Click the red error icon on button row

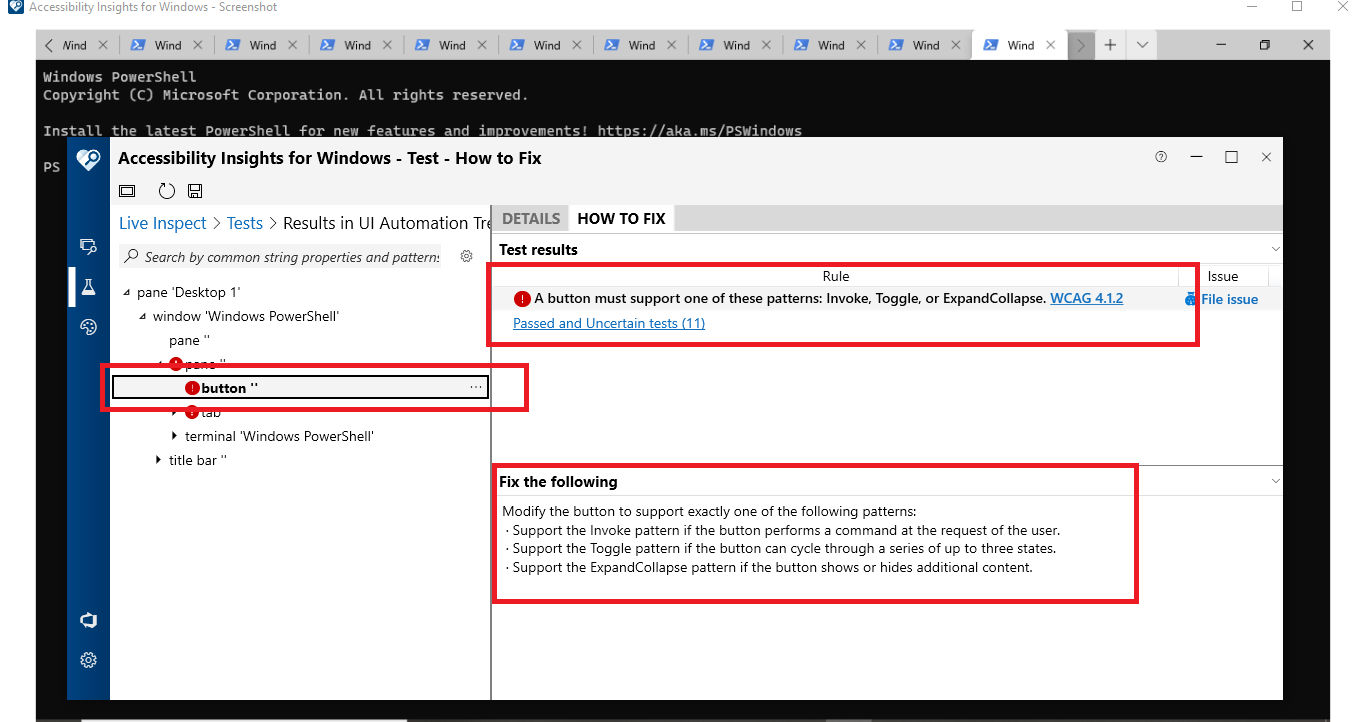[192, 388]
